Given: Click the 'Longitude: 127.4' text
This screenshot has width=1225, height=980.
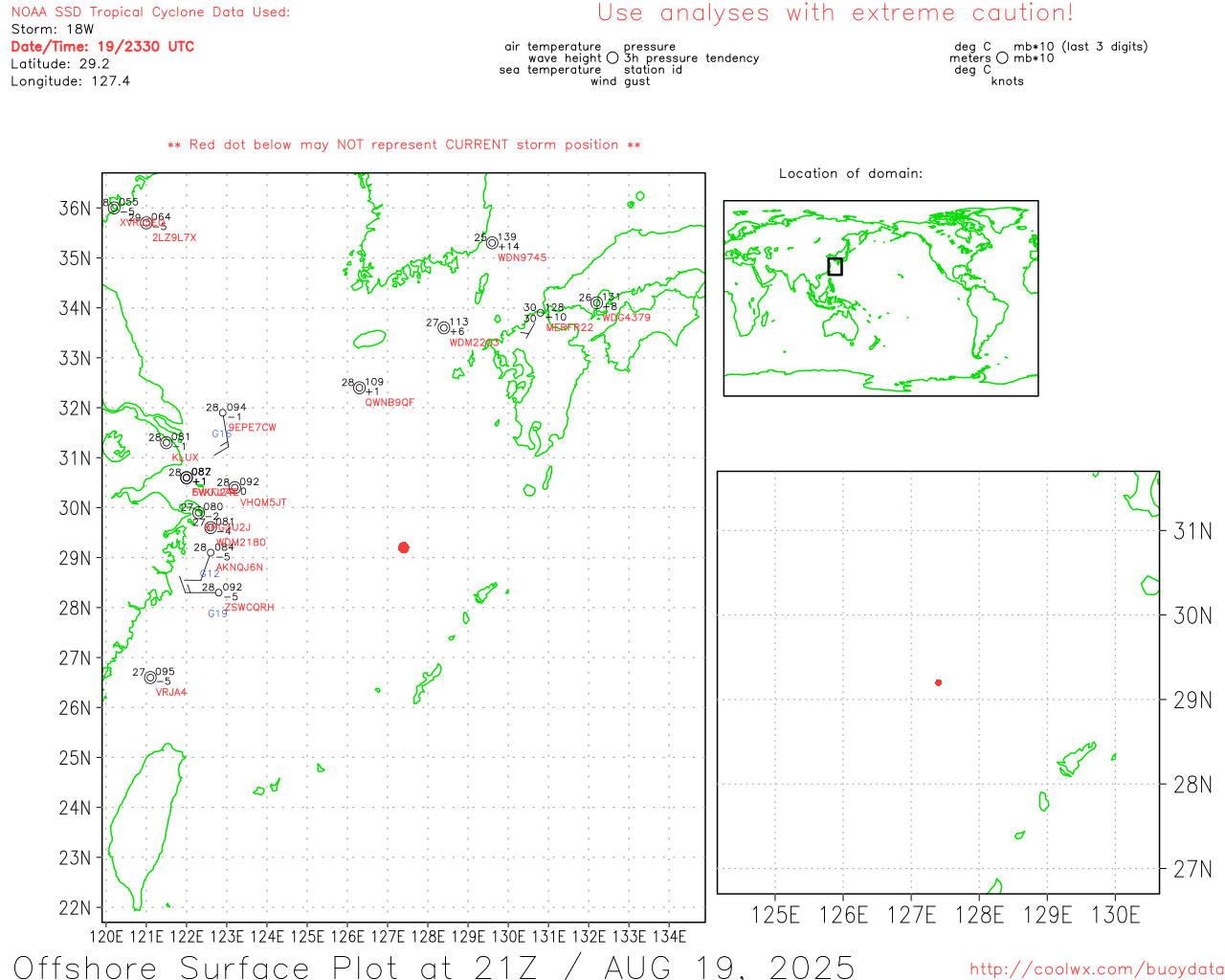Looking at the screenshot, I should click(x=71, y=81).
